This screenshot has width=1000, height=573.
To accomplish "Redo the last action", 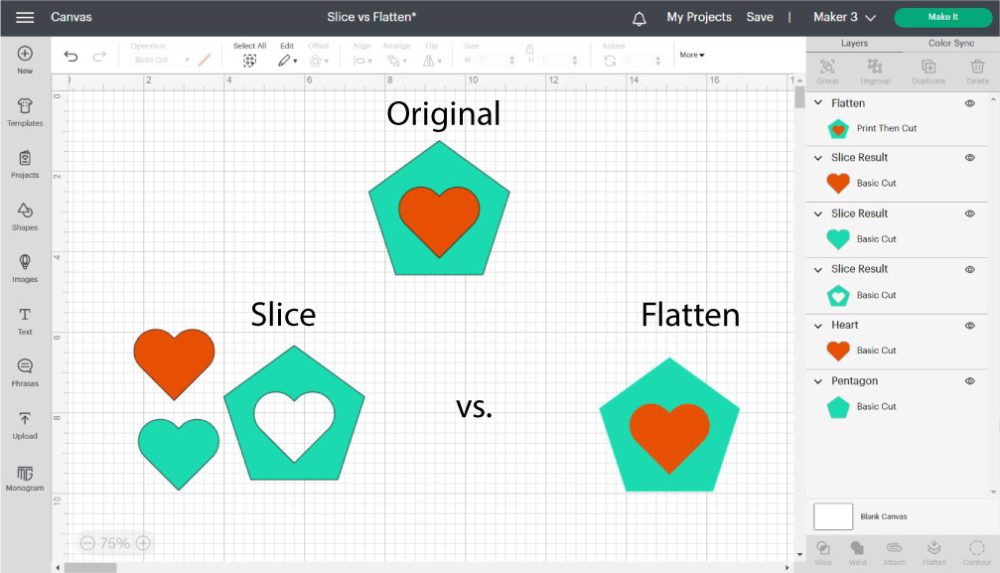I will pos(99,57).
